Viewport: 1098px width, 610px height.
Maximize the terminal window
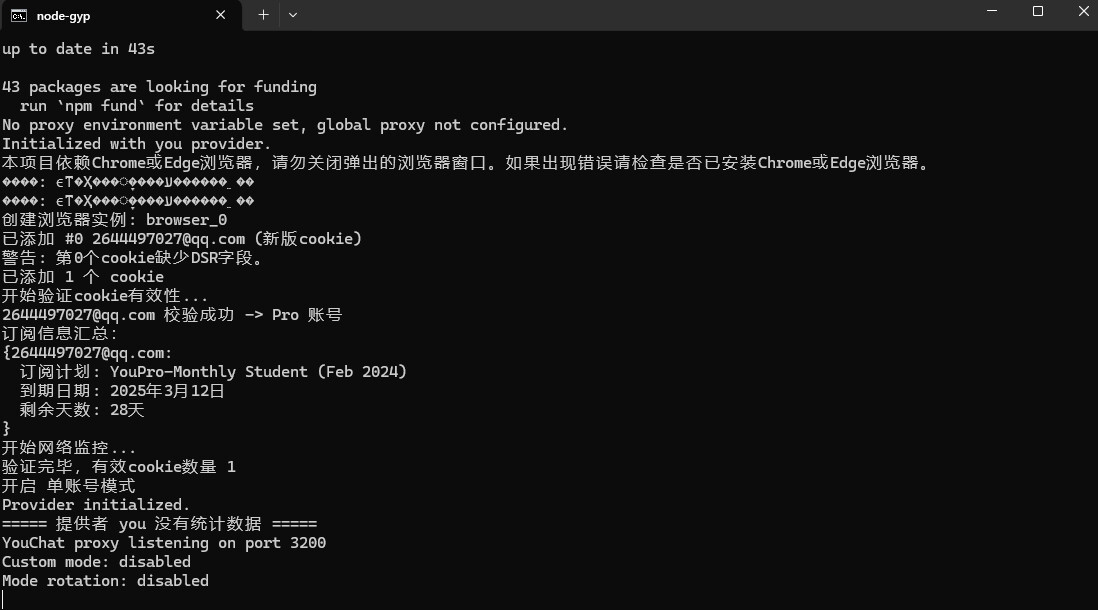(1038, 12)
